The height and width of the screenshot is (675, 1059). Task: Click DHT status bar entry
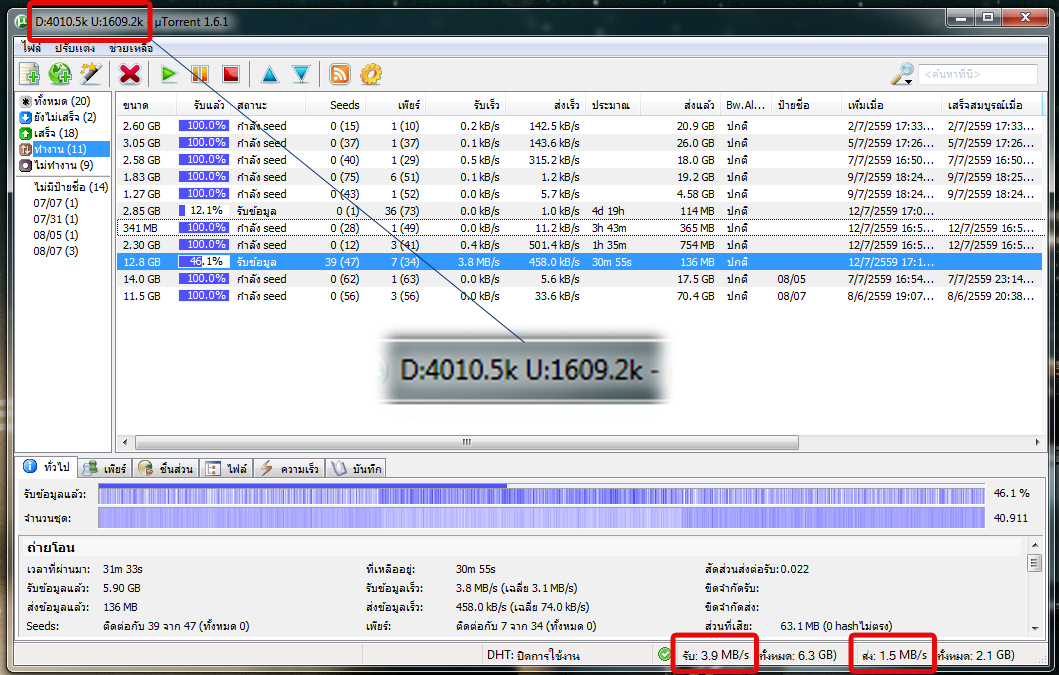(x=533, y=655)
